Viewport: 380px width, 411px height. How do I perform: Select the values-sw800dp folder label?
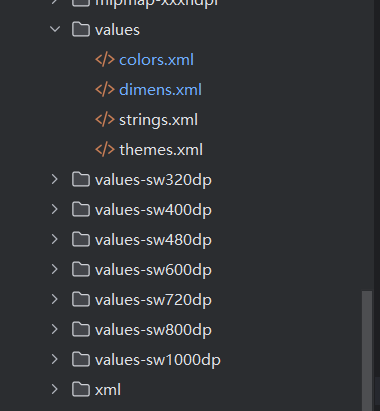(x=153, y=330)
